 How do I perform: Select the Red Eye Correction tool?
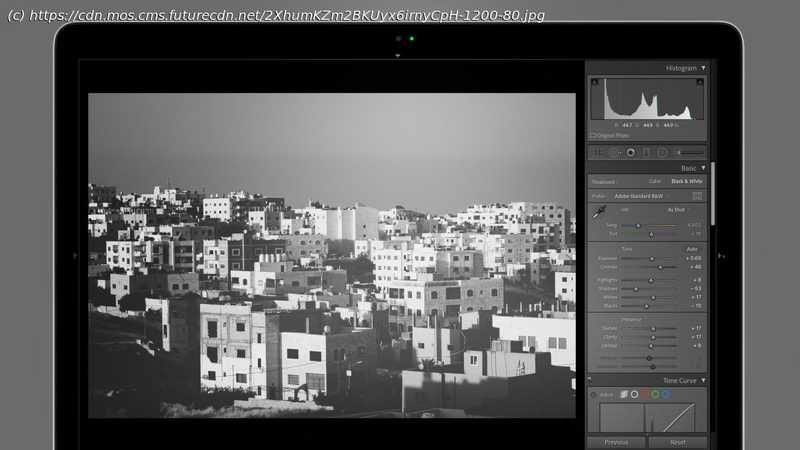pyautogui.click(x=630, y=153)
